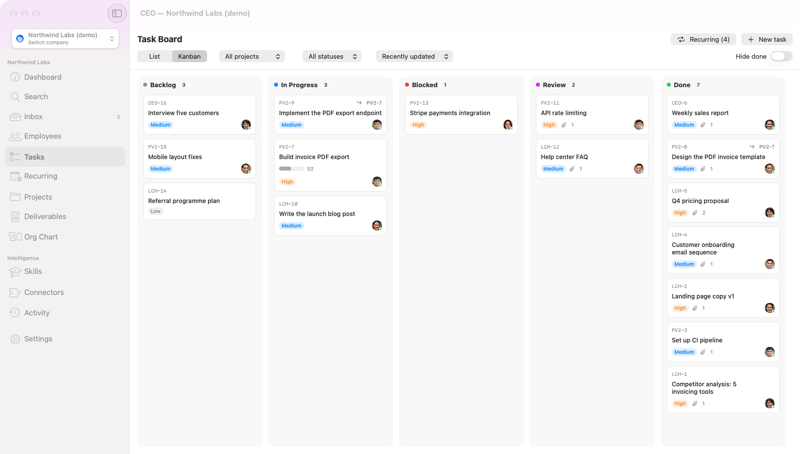The width and height of the screenshot is (800, 454).
Task: Click assignee avatar on Competitor analysis card
Action: pyautogui.click(x=770, y=403)
